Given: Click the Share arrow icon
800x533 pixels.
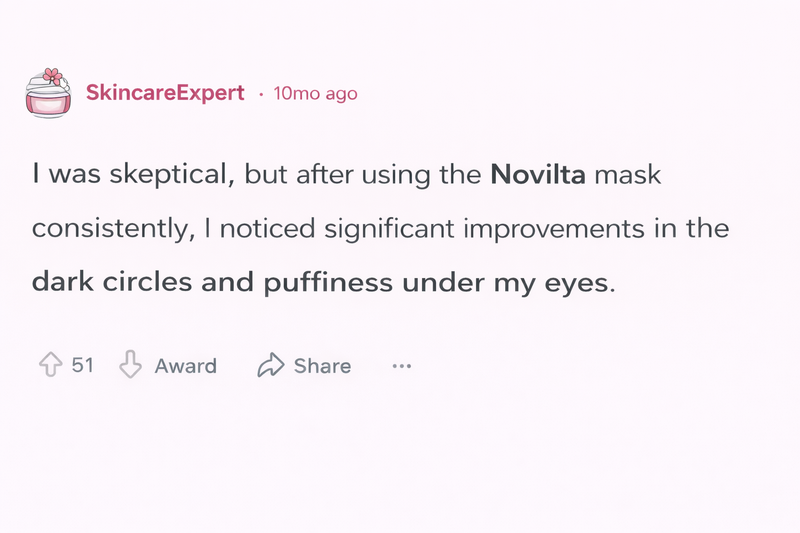Looking at the screenshot, I should tap(270, 365).
